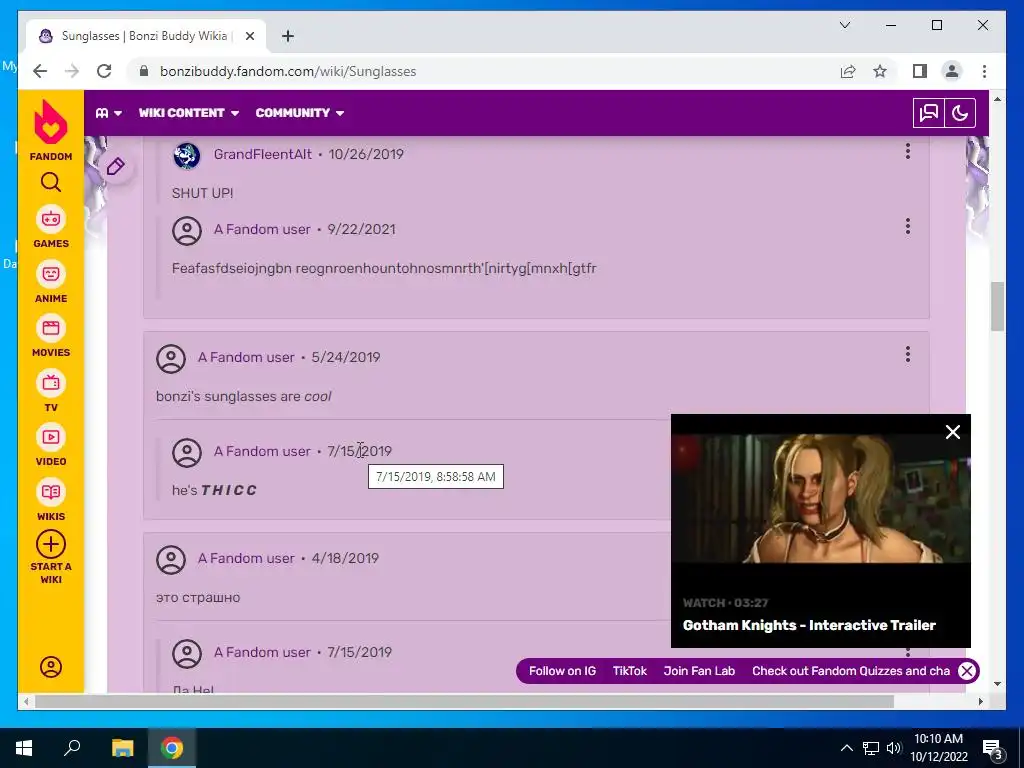The width and height of the screenshot is (1024, 768).
Task: Open the Windows Start menu
Action: click(x=24, y=748)
